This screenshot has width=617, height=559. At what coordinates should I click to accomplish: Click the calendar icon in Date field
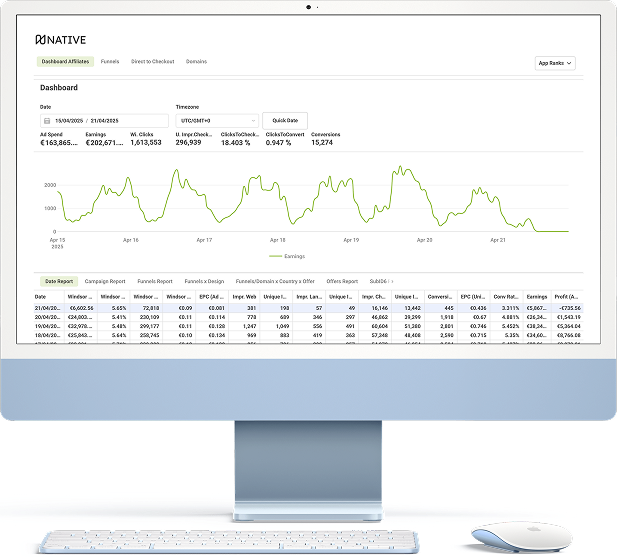coord(46,120)
